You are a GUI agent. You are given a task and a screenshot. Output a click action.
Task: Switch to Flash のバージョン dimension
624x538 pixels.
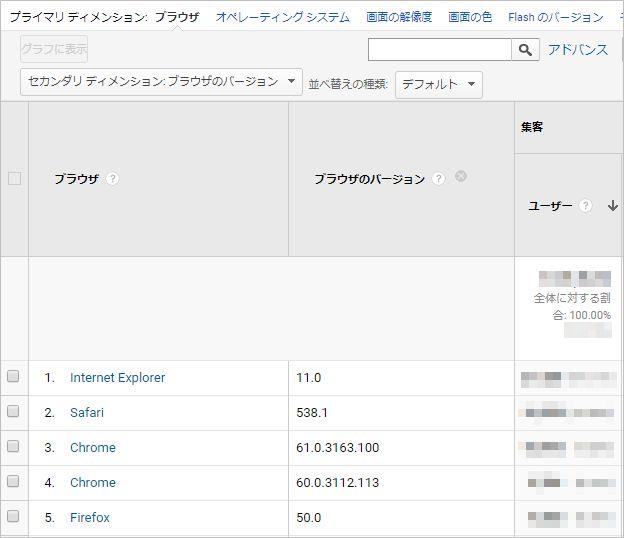[x=556, y=17]
